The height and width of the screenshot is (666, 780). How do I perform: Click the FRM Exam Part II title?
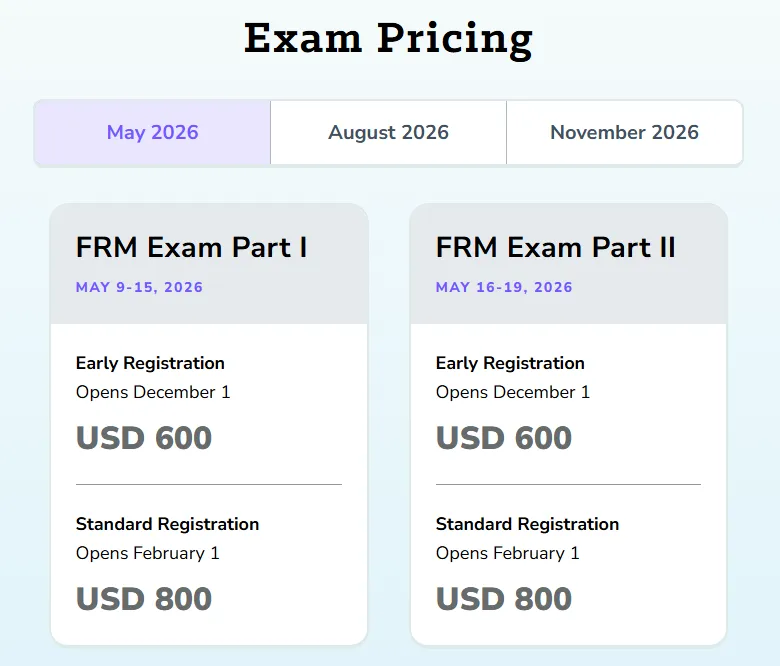556,247
